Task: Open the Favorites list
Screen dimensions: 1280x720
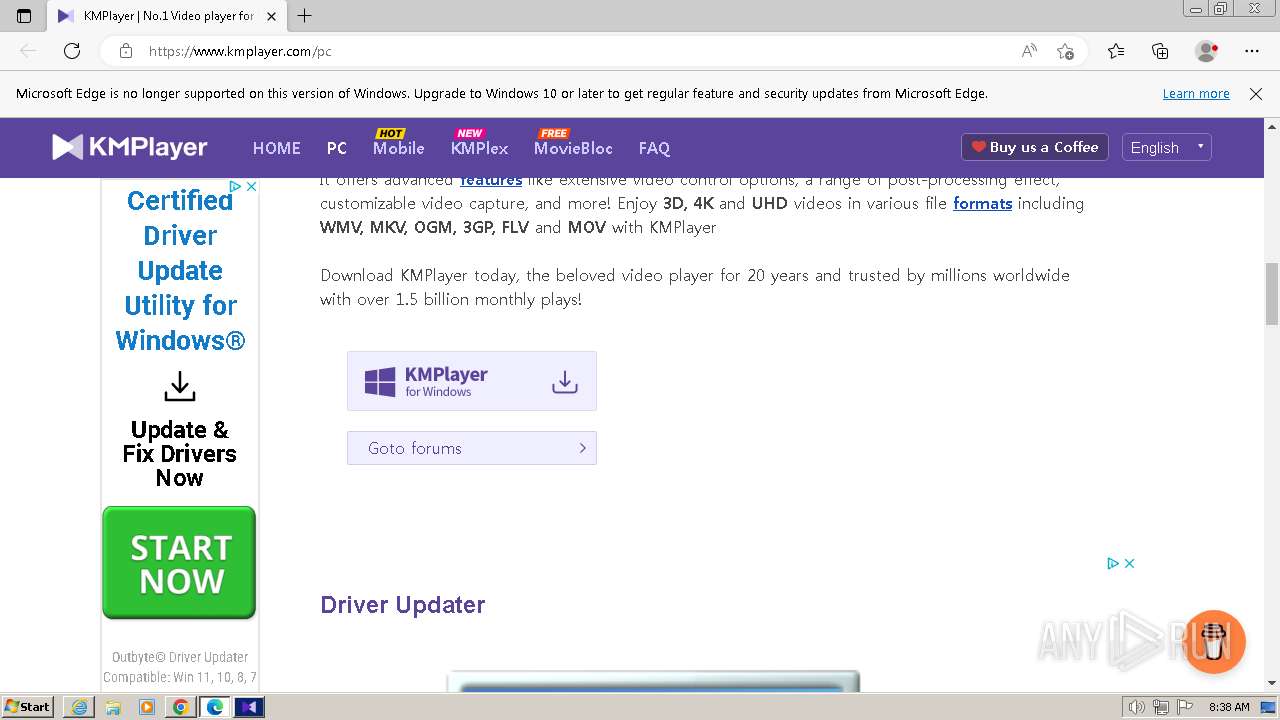Action: tap(1116, 51)
